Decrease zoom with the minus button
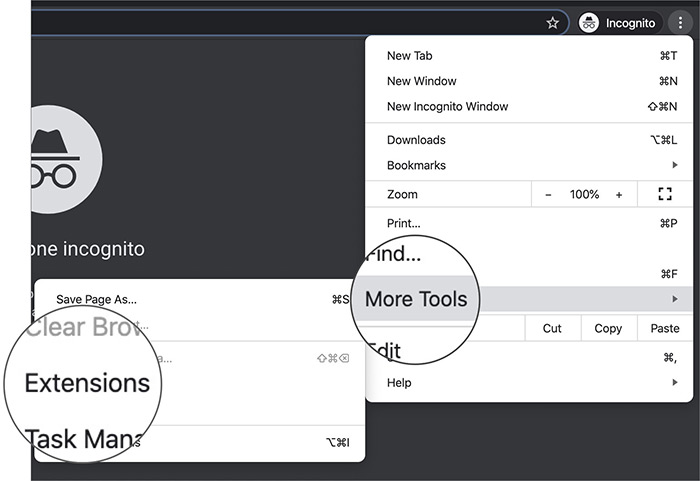The image size is (700, 481). pyautogui.click(x=548, y=195)
